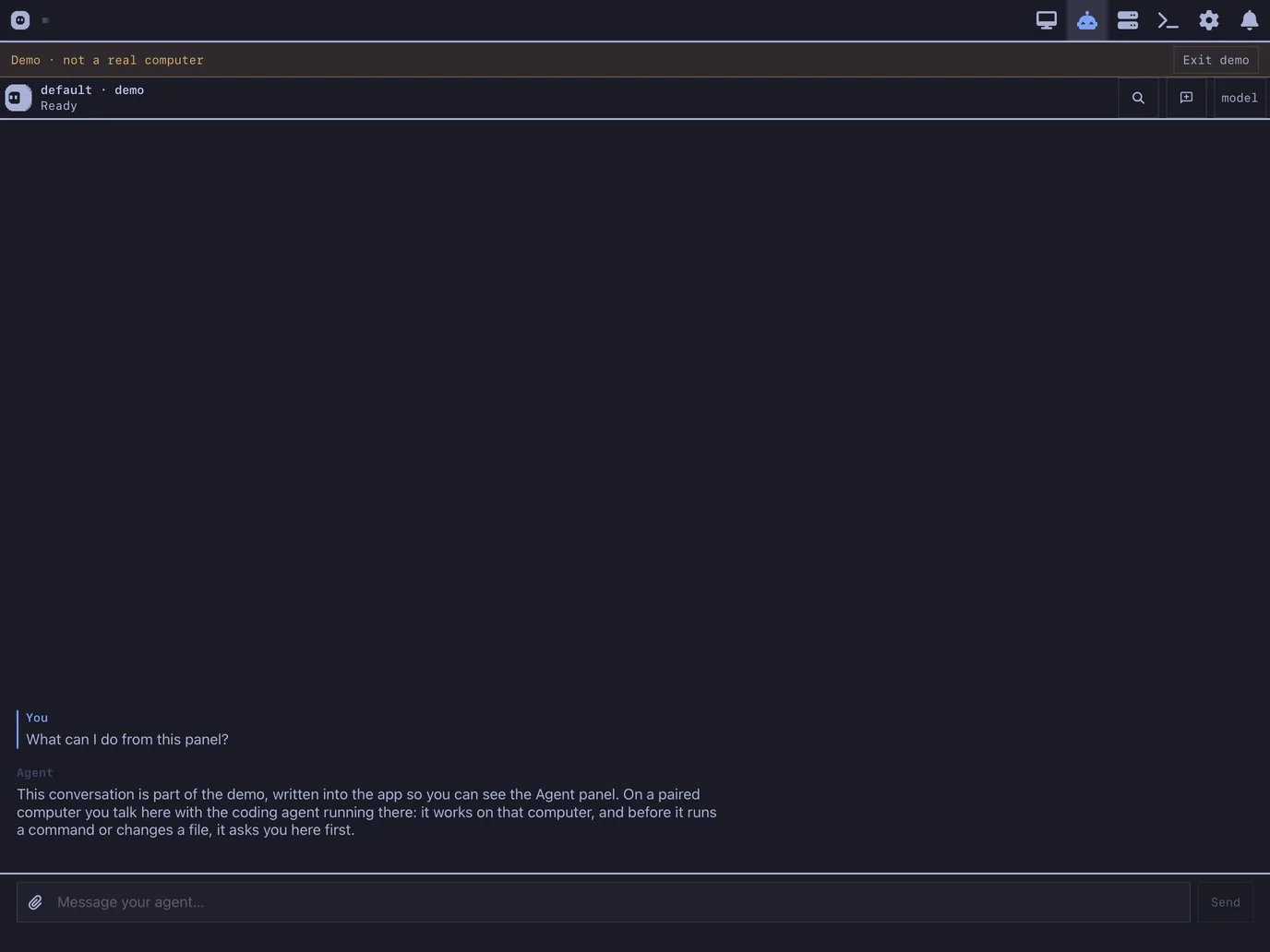Open the notifications bell icon
1270x952 pixels.
pos(1249,20)
